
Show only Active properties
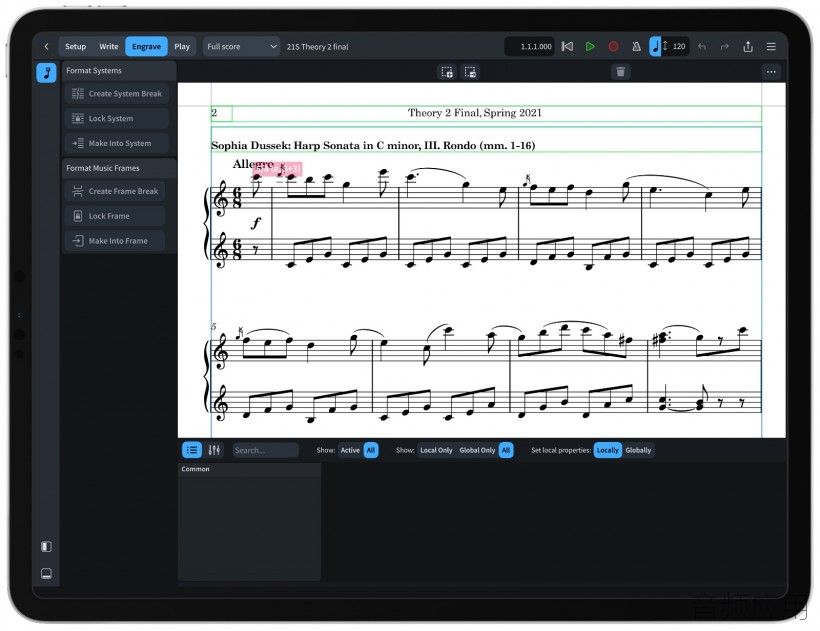coord(350,450)
